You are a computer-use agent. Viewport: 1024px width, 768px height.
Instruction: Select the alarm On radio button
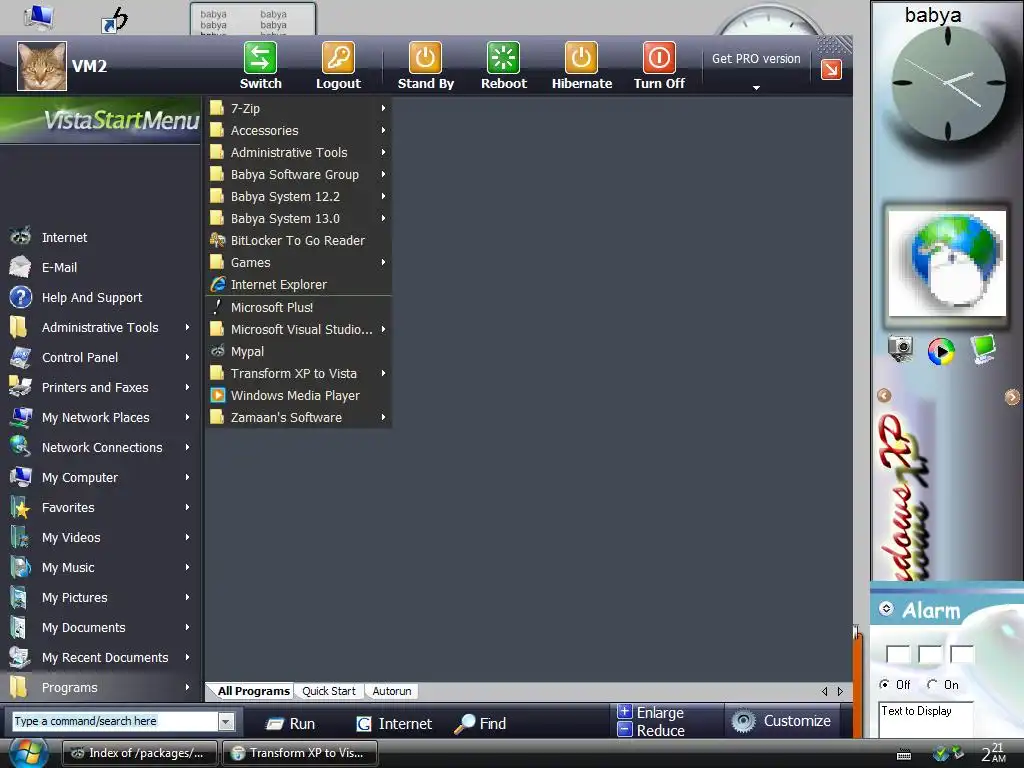(x=932, y=684)
